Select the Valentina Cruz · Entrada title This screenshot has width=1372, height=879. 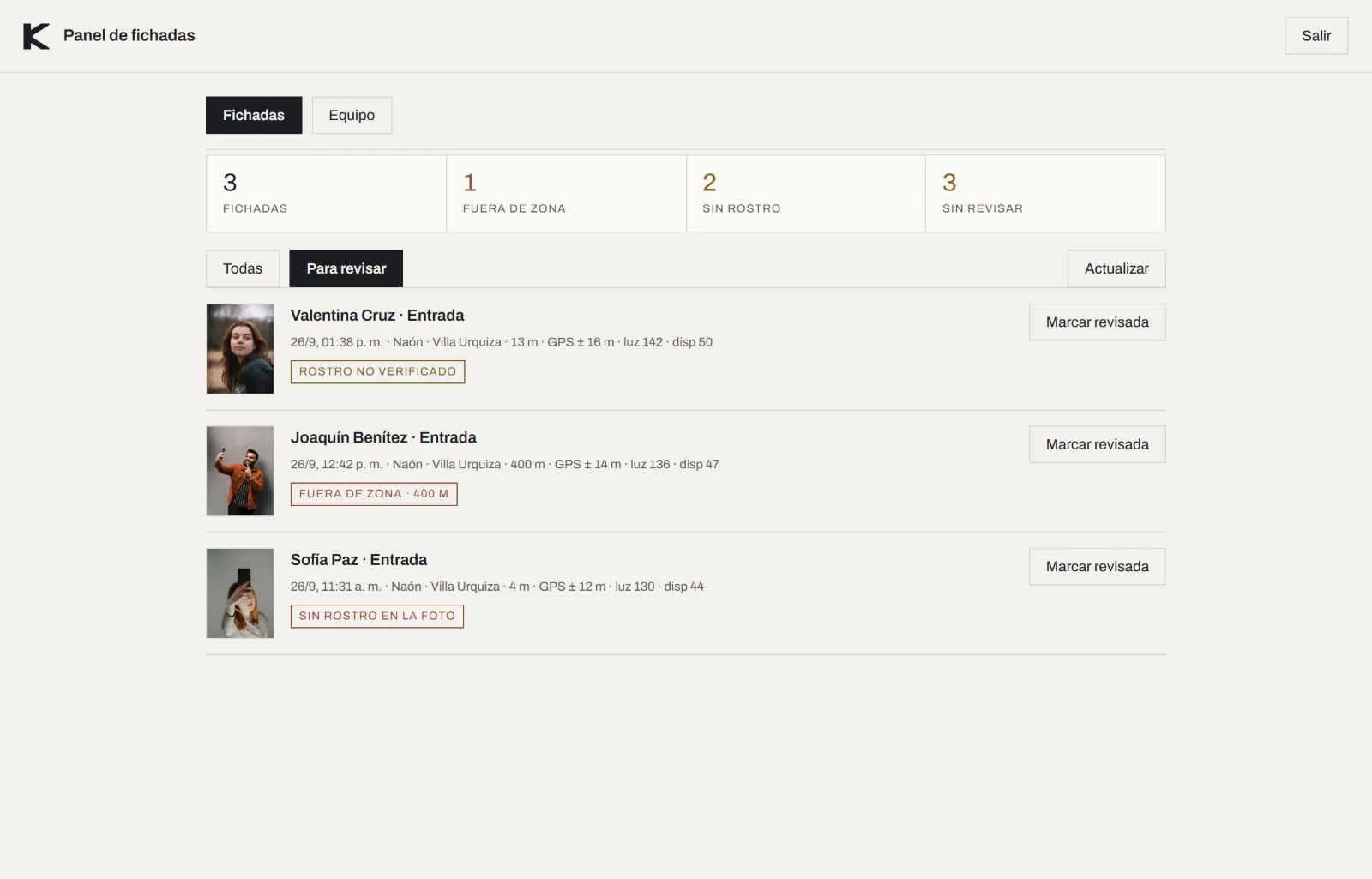(377, 316)
